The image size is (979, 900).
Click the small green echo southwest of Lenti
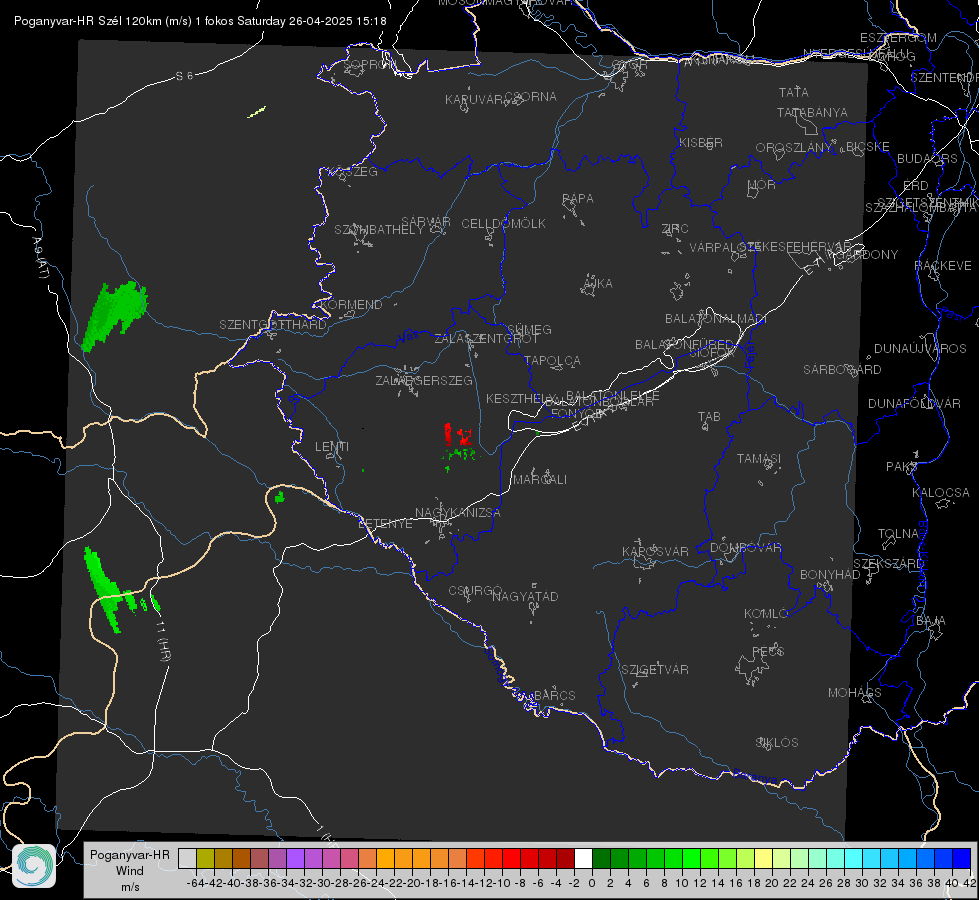pos(279,497)
